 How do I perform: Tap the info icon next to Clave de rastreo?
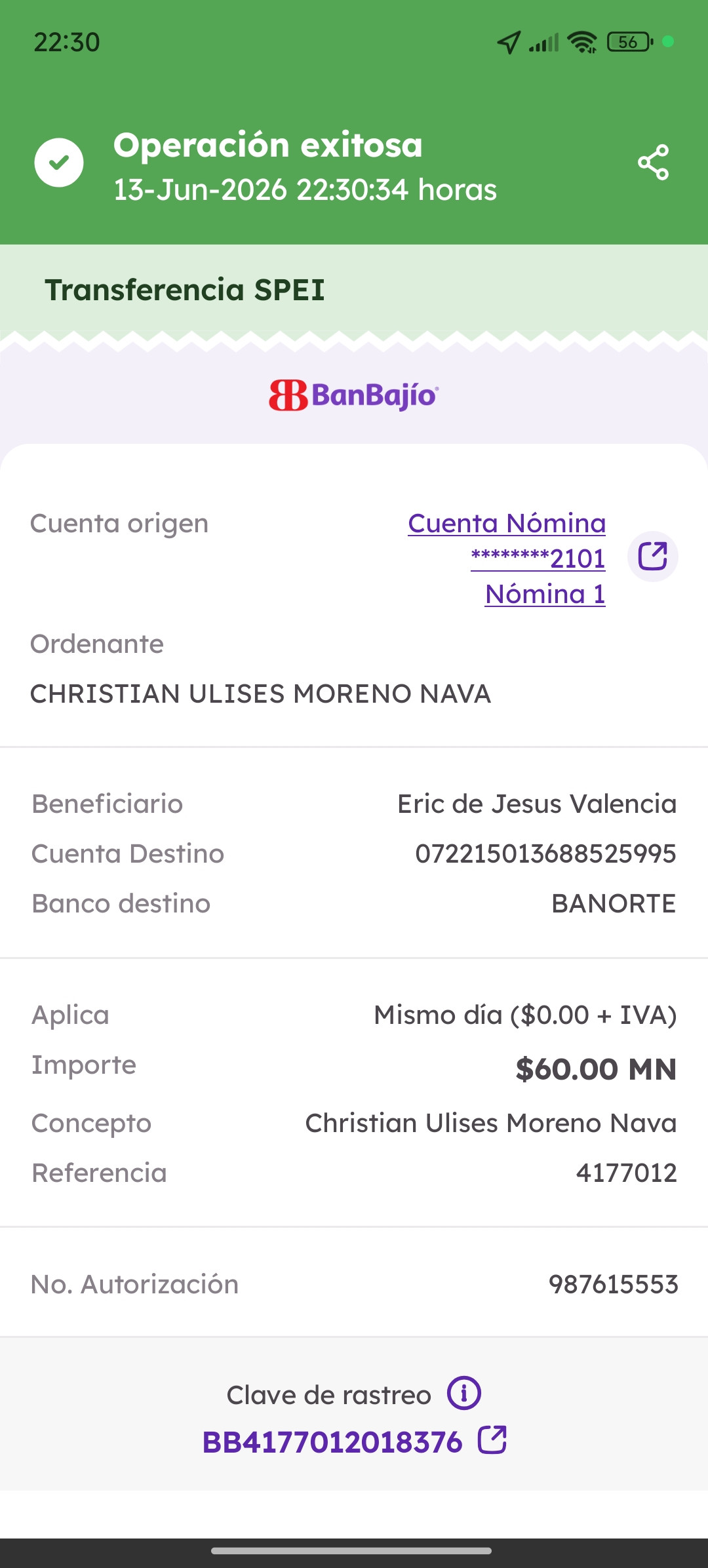point(464,1393)
